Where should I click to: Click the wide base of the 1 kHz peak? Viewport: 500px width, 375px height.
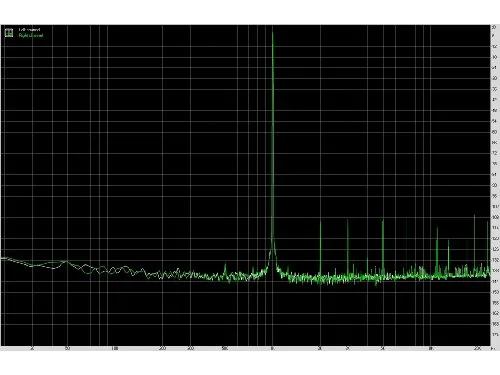coord(273,260)
